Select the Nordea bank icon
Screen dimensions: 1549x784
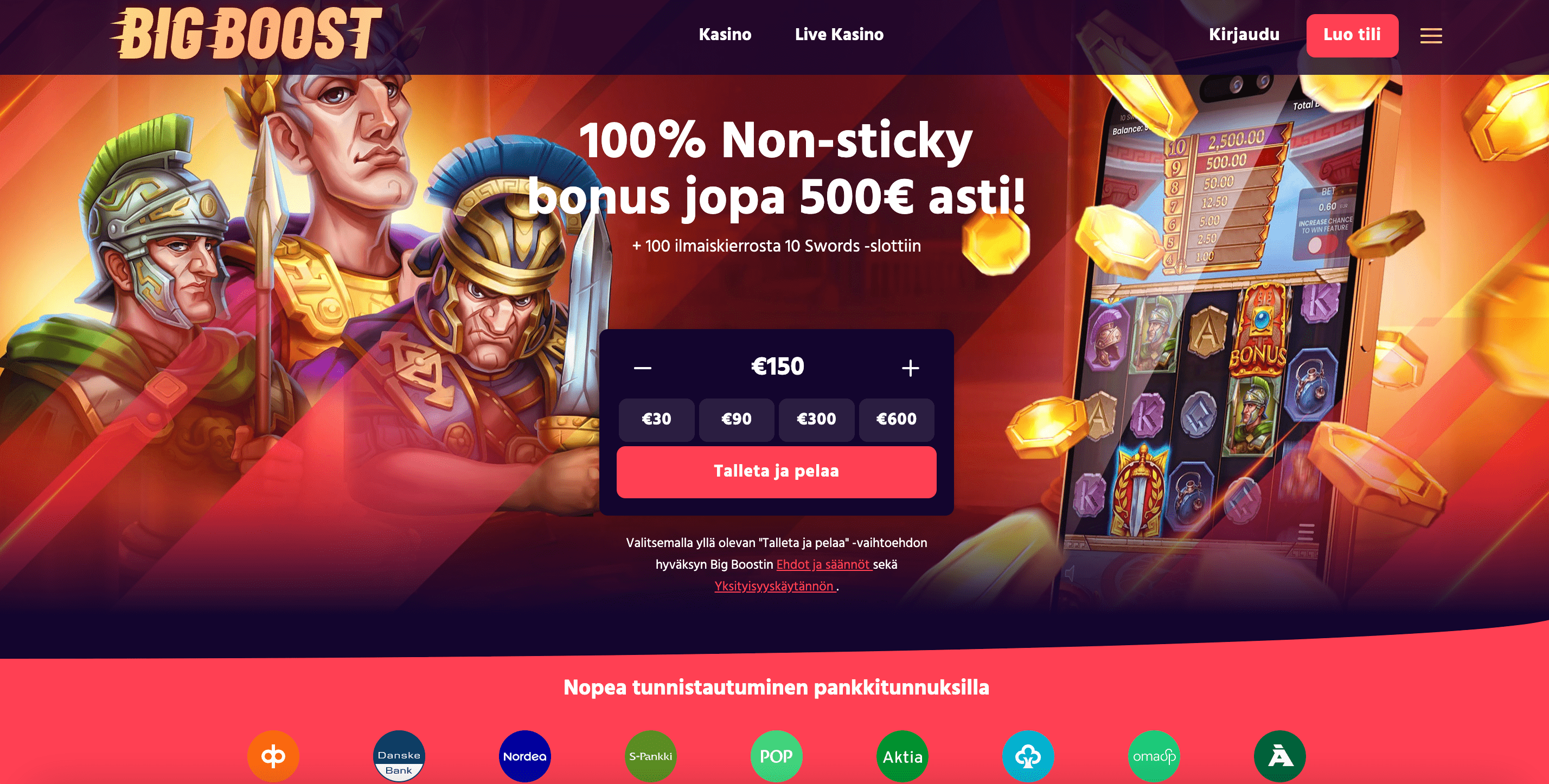click(x=524, y=756)
